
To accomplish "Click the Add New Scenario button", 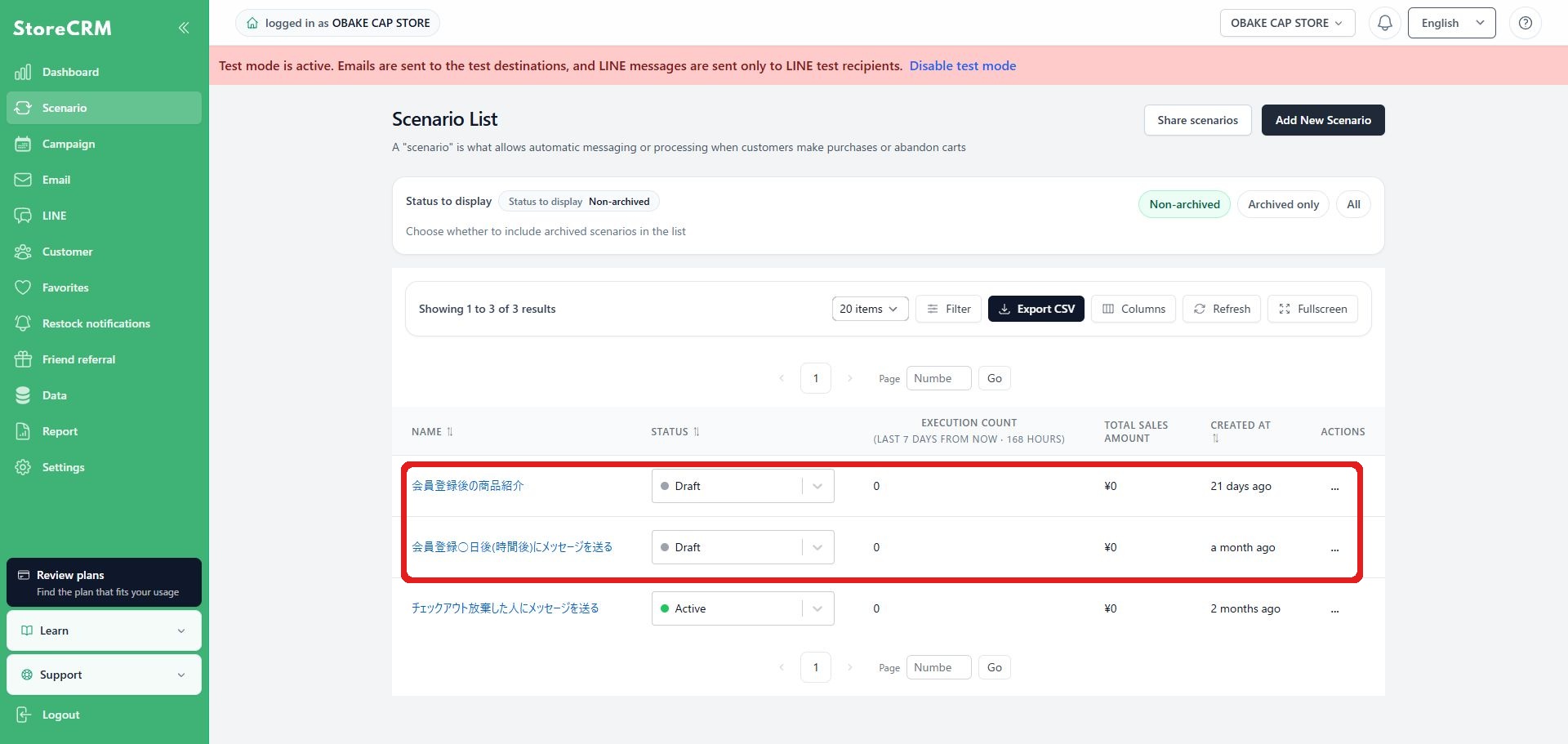I will [x=1323, y=120].
